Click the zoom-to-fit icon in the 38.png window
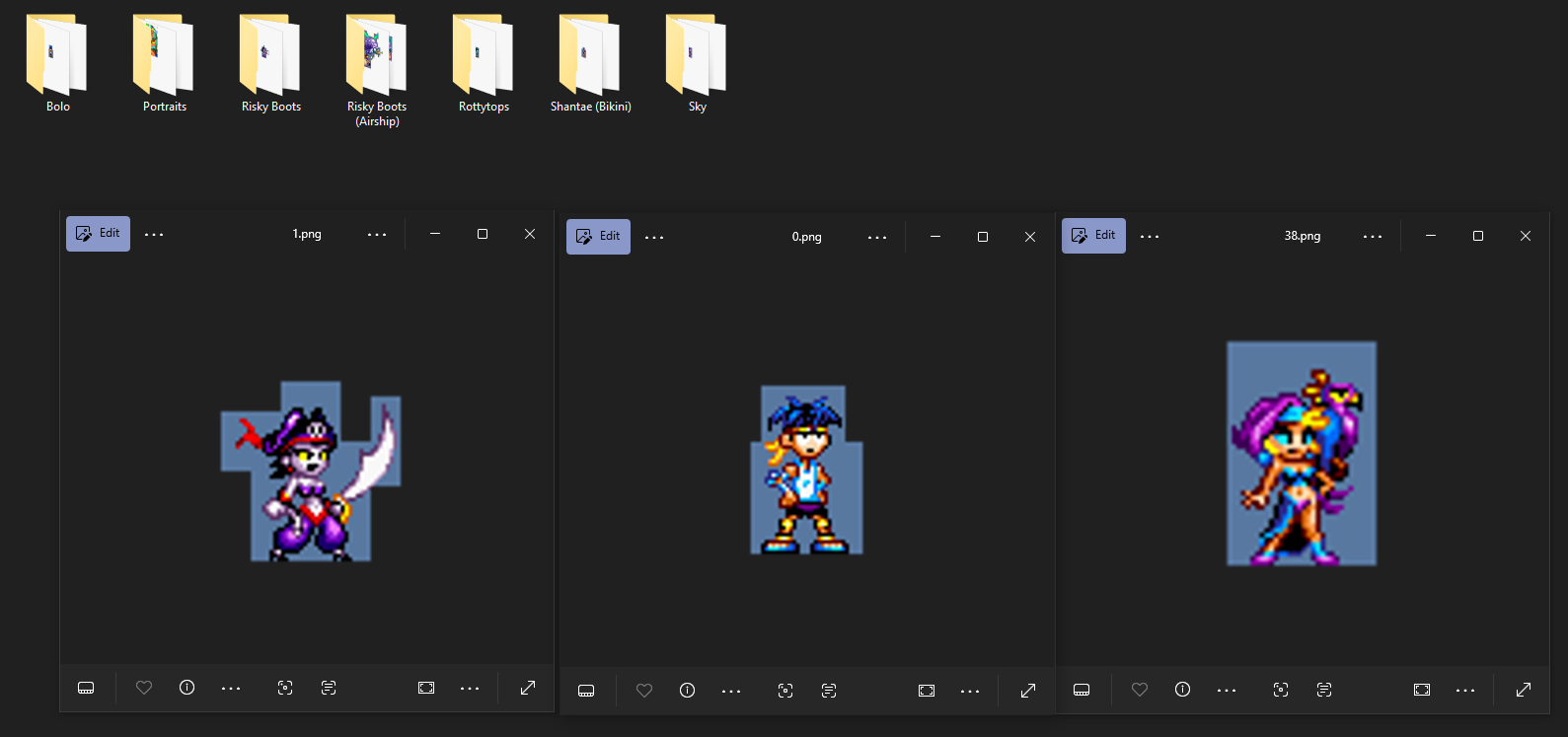This screenshot has height=737, width=1568. click(1422, 690)
